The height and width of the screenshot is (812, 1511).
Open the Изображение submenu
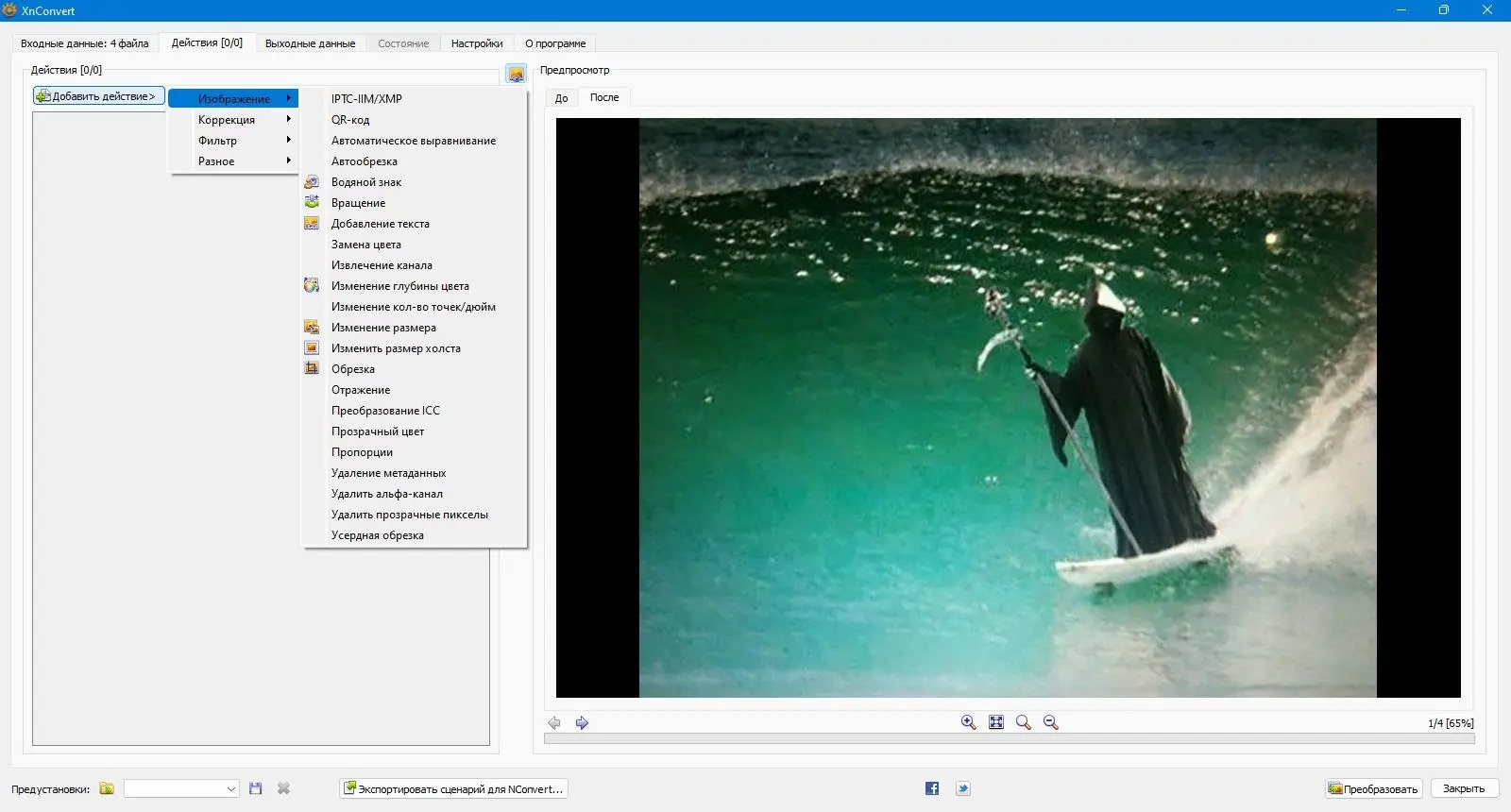click(233, 99)
